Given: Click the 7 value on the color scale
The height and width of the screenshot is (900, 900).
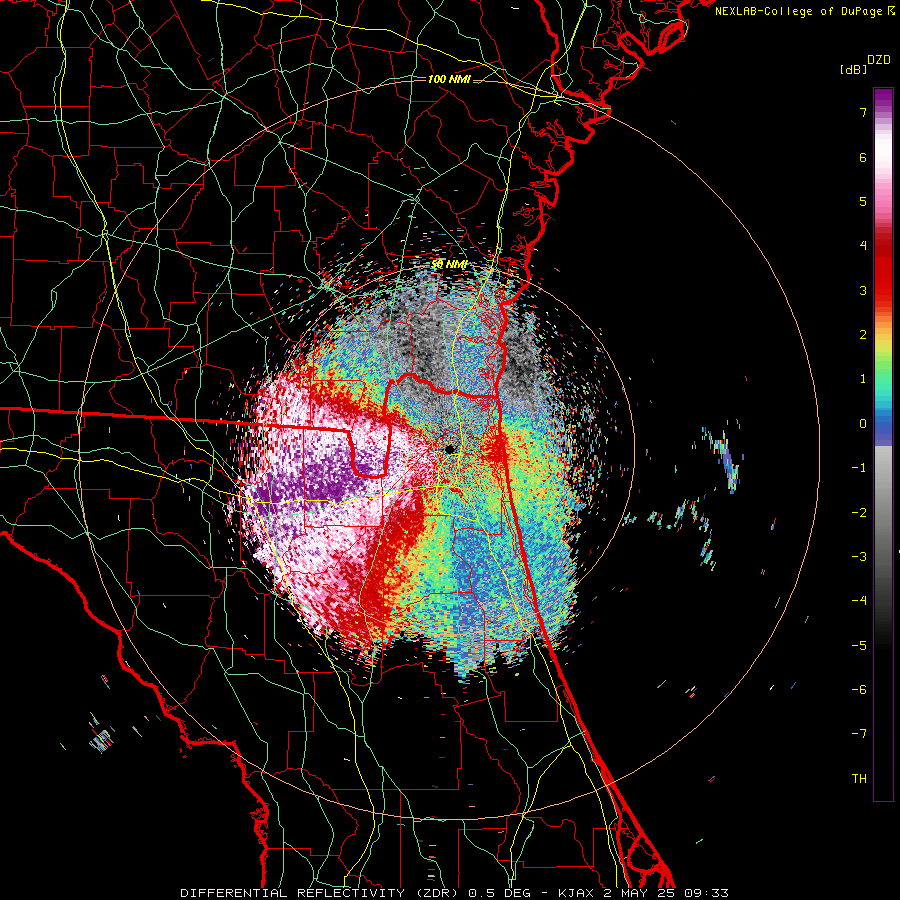Looking at the screenshot, I should coord(863,112).
